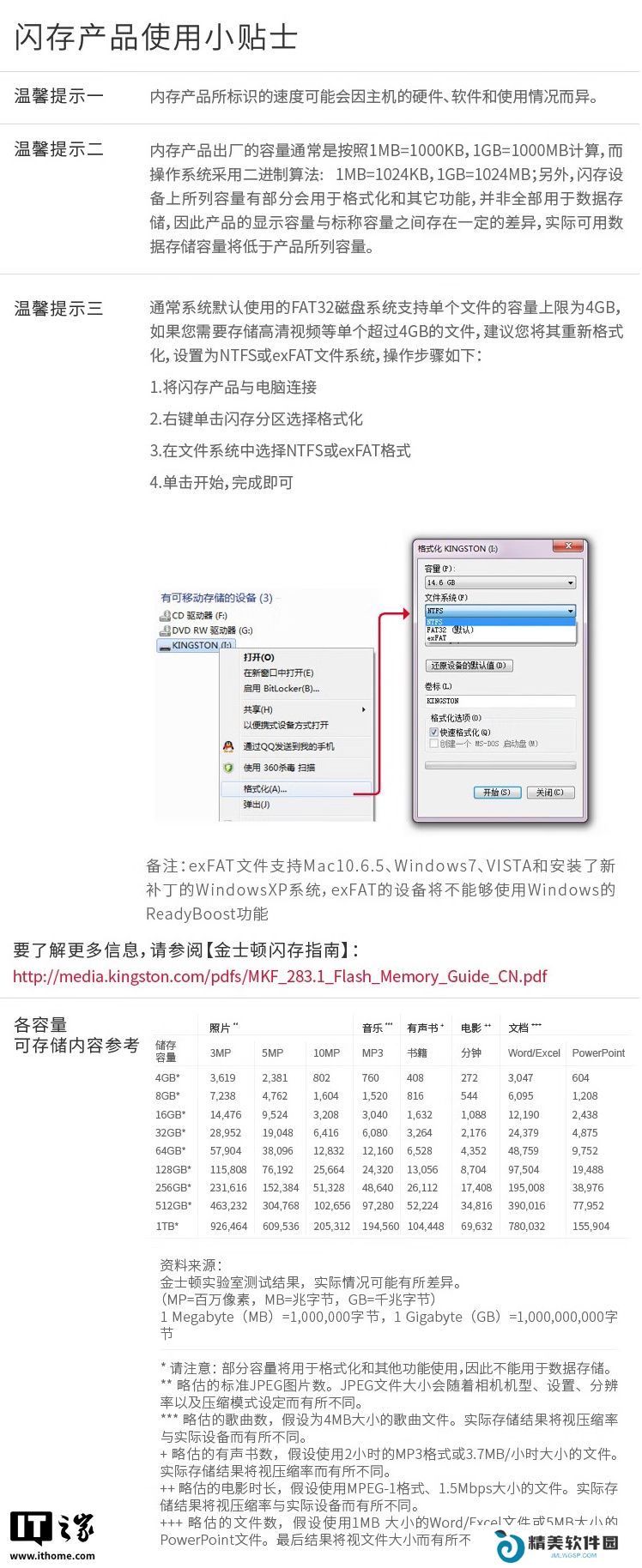The image size is (642, 1568).
Task: Select 打开(O) in the context menu
Action: (258, 657)
